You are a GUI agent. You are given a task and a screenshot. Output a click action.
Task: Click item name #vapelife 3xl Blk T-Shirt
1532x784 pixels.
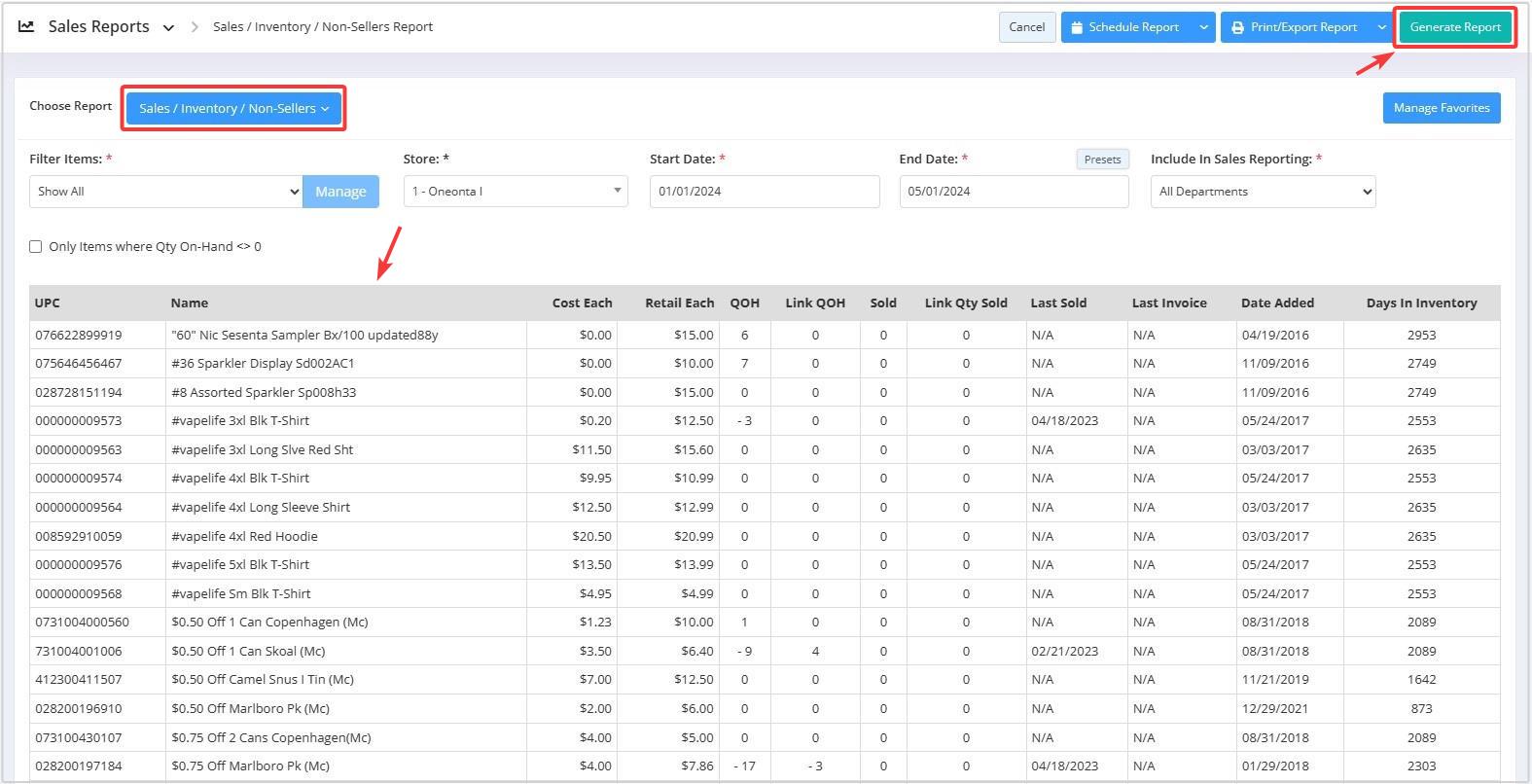tap(240, 421)
